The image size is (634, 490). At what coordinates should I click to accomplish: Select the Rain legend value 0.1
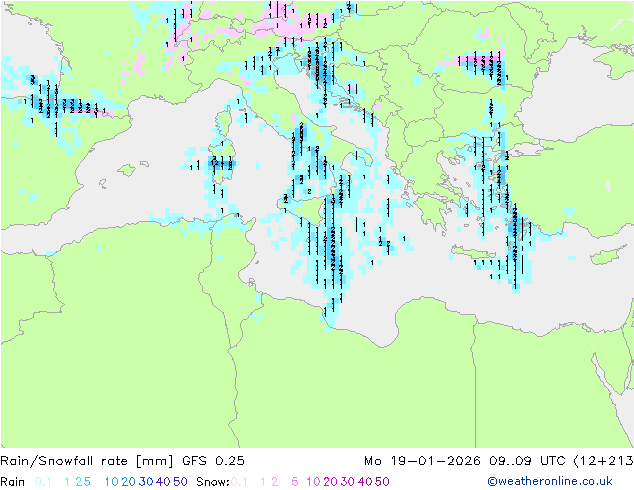pos(43,482)
